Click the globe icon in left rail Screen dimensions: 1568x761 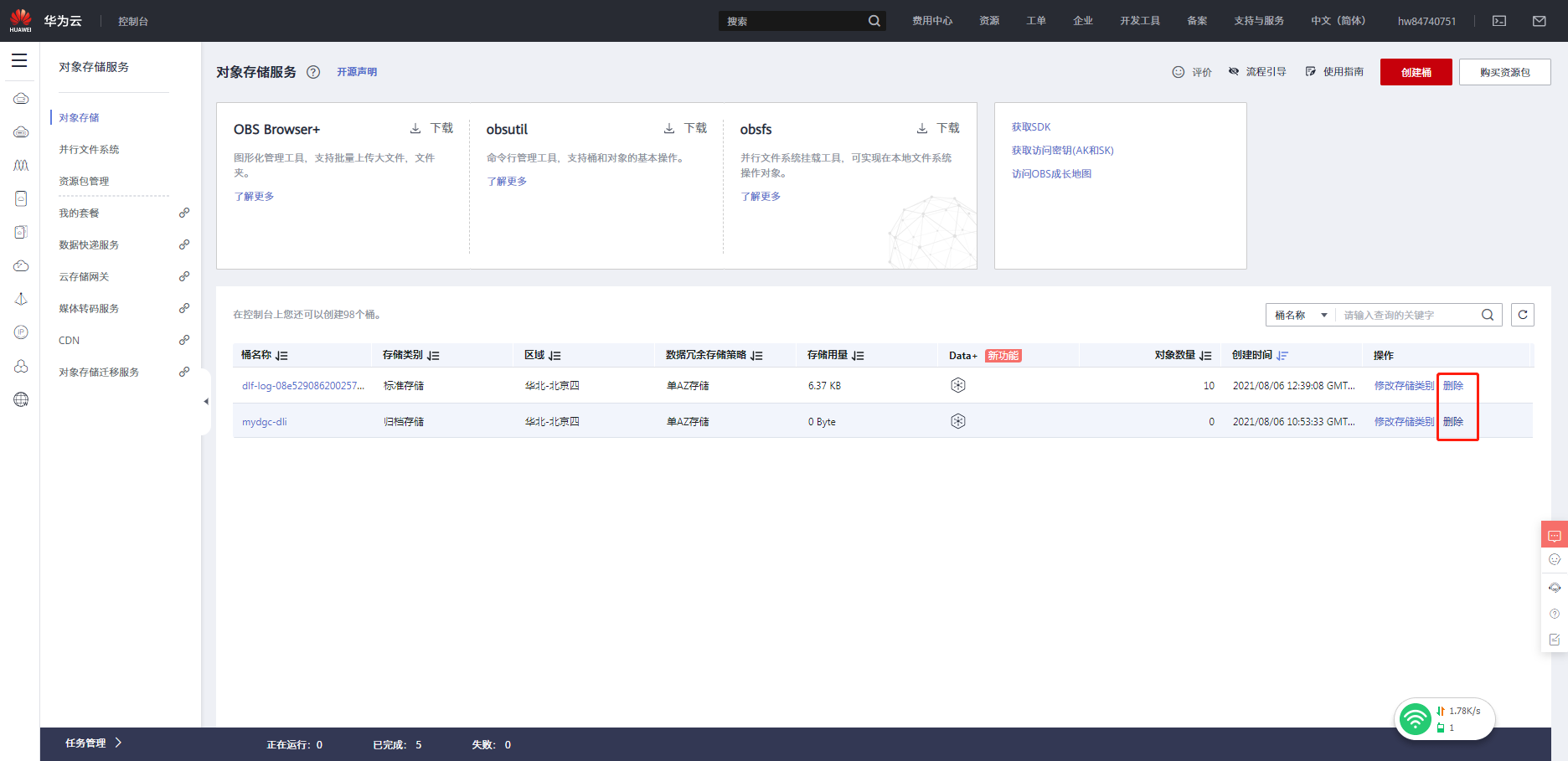[x=21, y=399]
